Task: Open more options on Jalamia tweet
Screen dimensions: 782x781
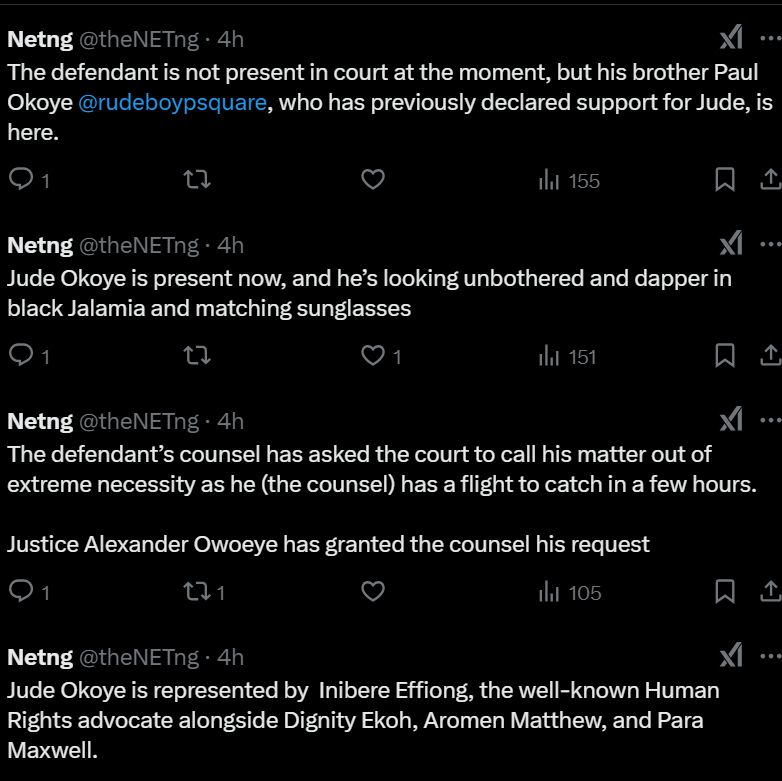Action: (769, 245)
